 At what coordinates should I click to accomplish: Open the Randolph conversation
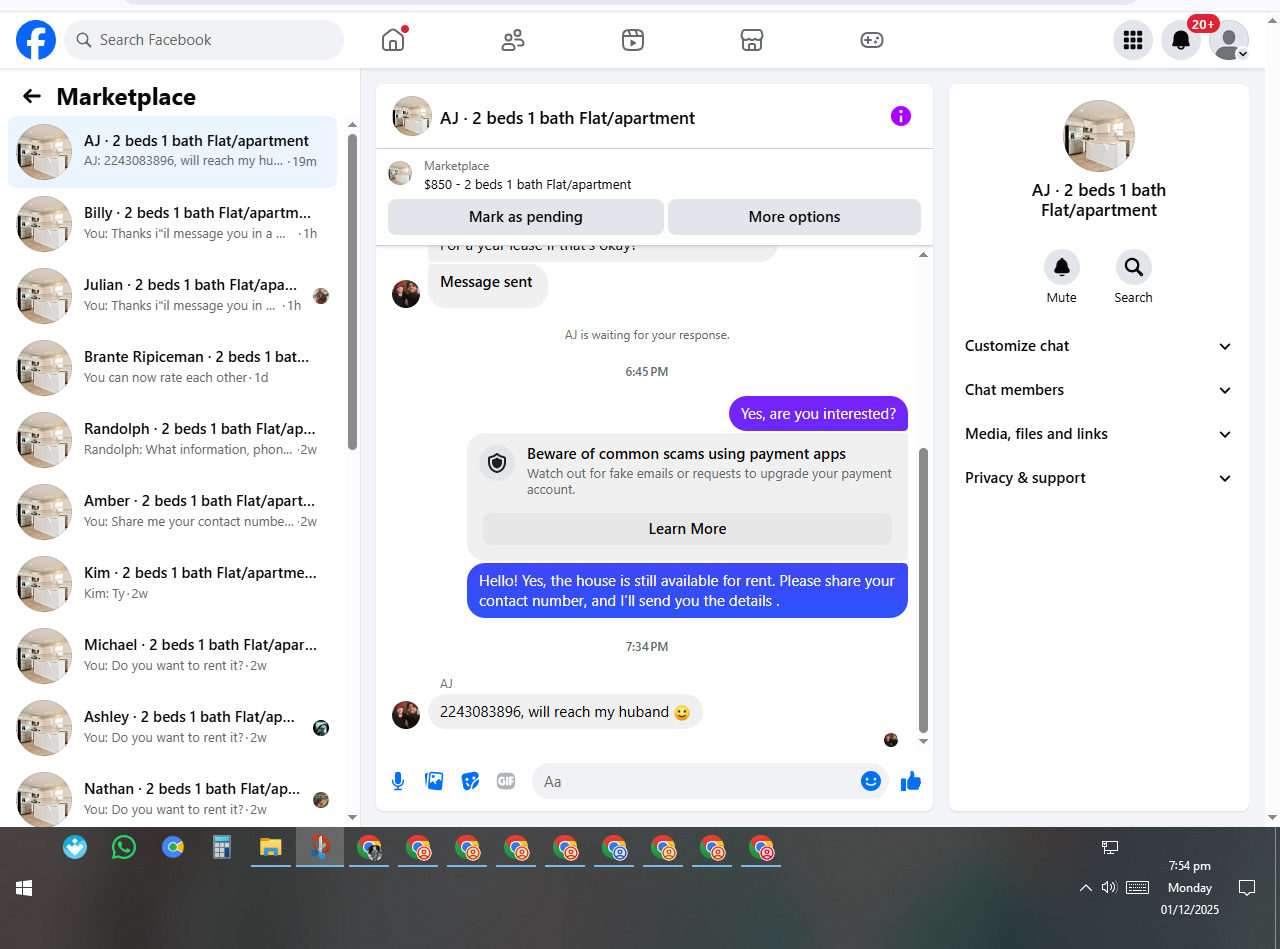[x=172, y=439]
